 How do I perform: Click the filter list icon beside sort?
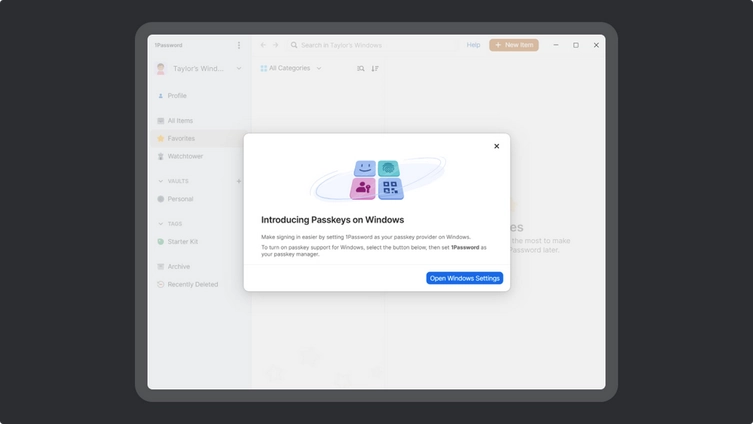361,69
